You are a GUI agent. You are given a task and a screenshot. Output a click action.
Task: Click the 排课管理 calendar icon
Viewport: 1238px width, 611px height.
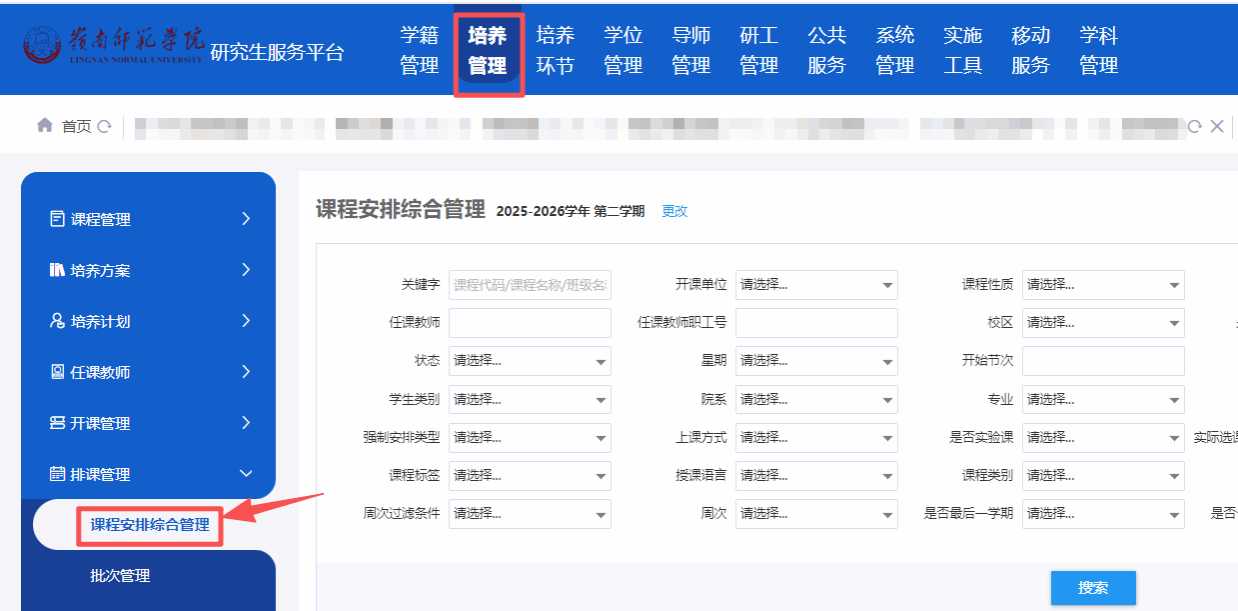point(57,474)
